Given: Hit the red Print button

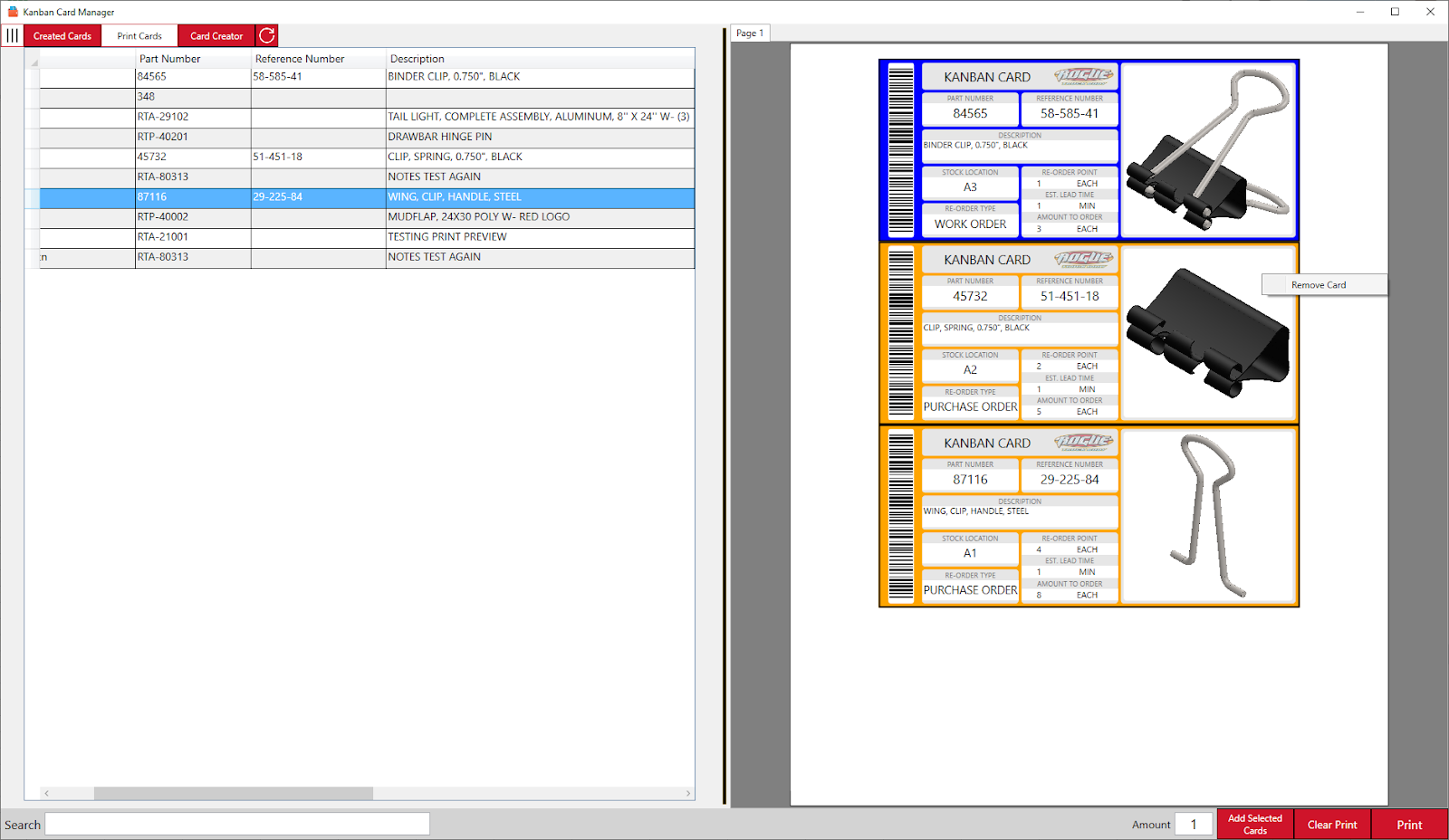Looking at the screenshot, I should [x=1409, y=825].
